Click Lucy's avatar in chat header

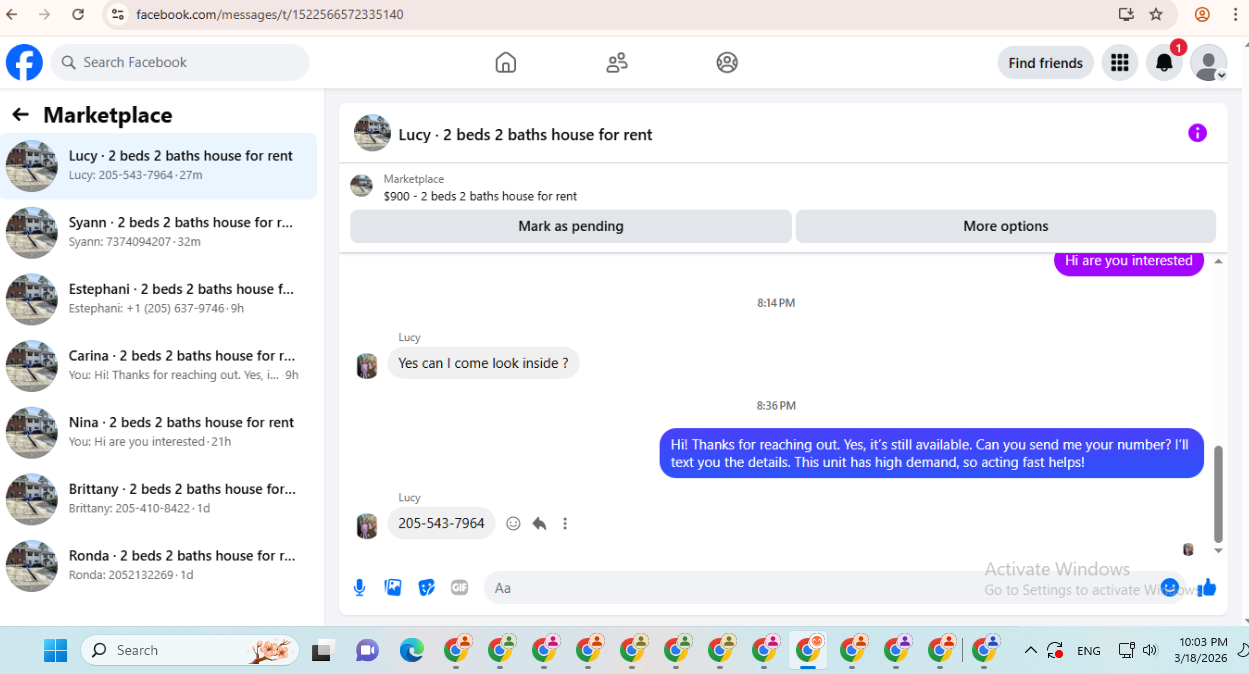[372, 133]
